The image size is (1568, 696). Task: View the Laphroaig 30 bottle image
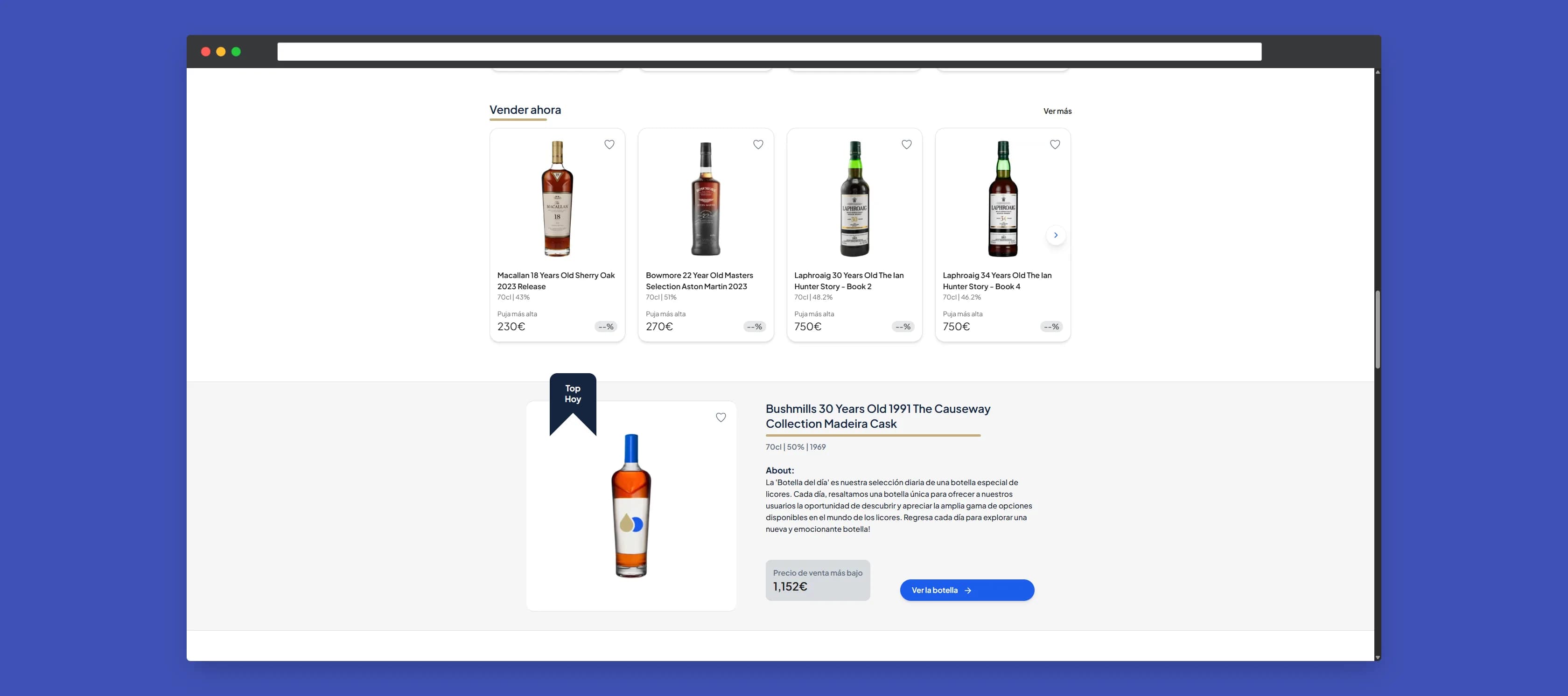pos(854,198)
